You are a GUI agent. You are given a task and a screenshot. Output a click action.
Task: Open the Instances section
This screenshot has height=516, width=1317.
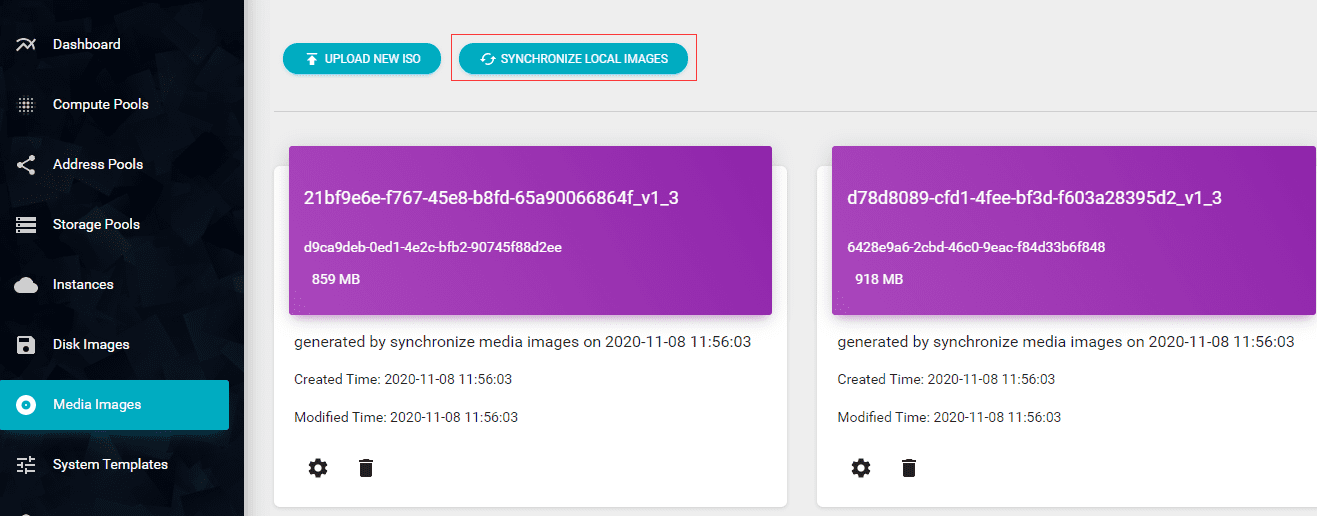[x=83, y=285]
